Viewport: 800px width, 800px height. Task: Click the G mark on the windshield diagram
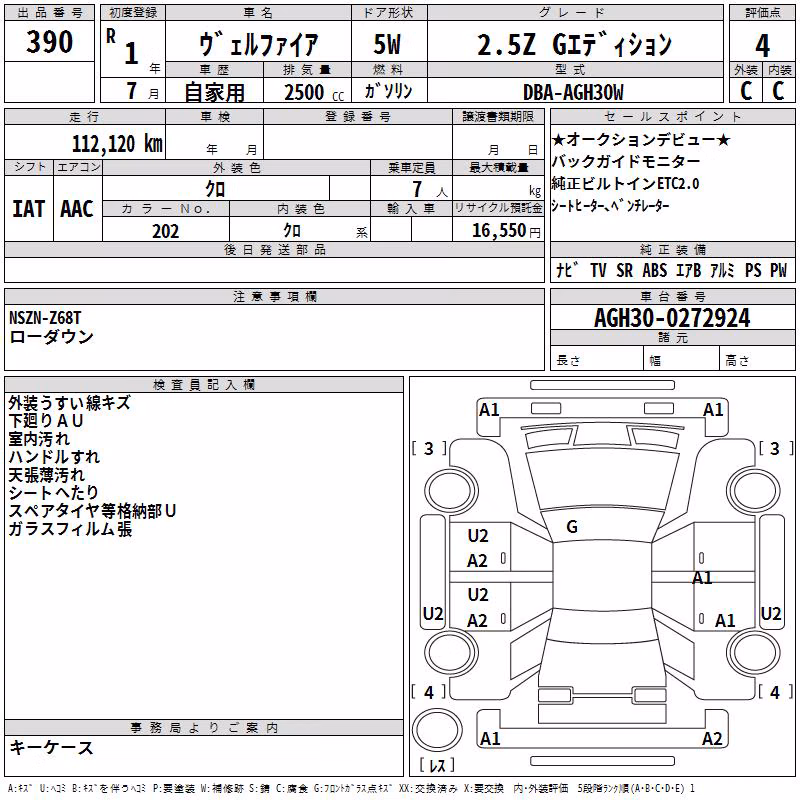click(x=572, y=527)
